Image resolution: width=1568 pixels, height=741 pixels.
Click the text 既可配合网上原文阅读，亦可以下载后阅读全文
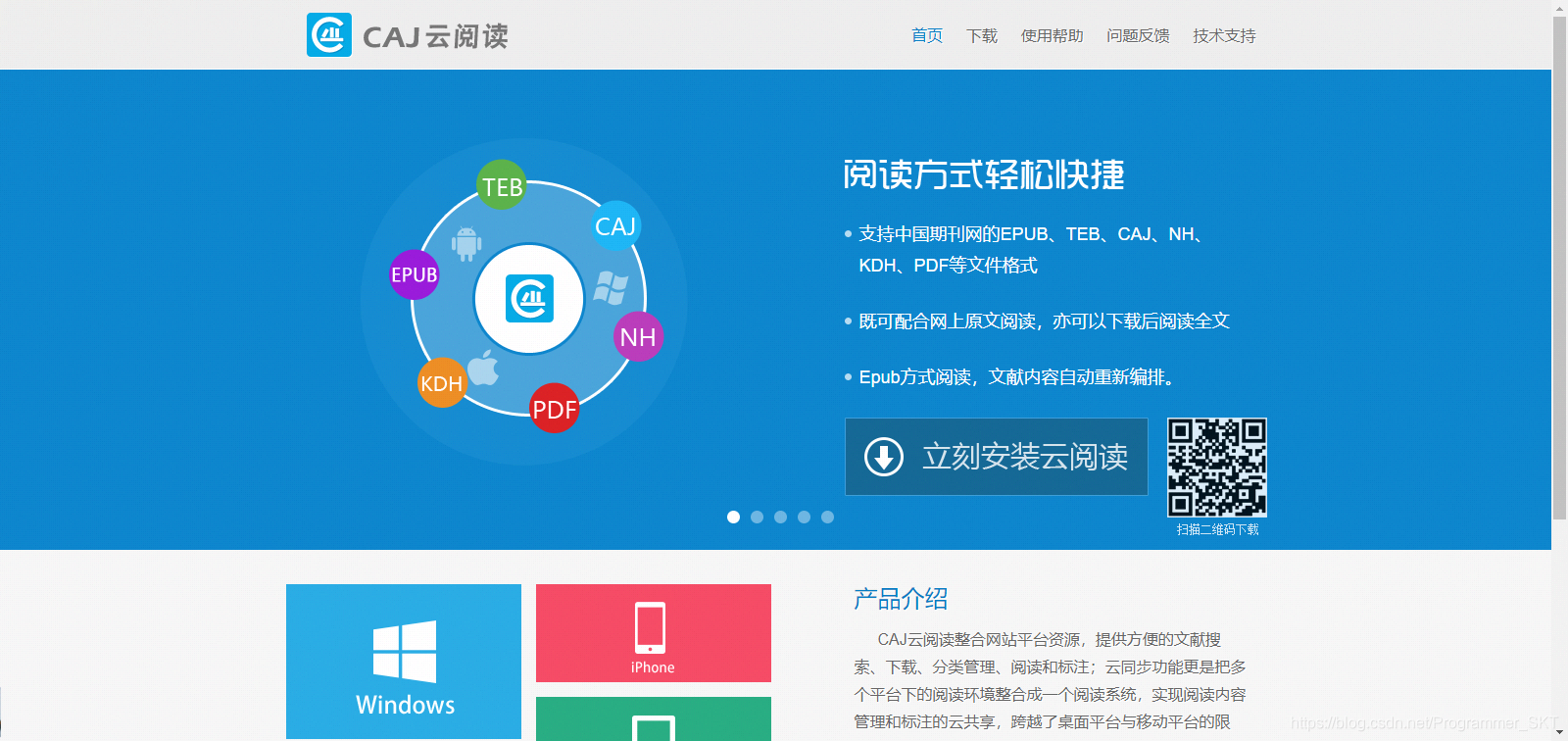pos(1044,321)
